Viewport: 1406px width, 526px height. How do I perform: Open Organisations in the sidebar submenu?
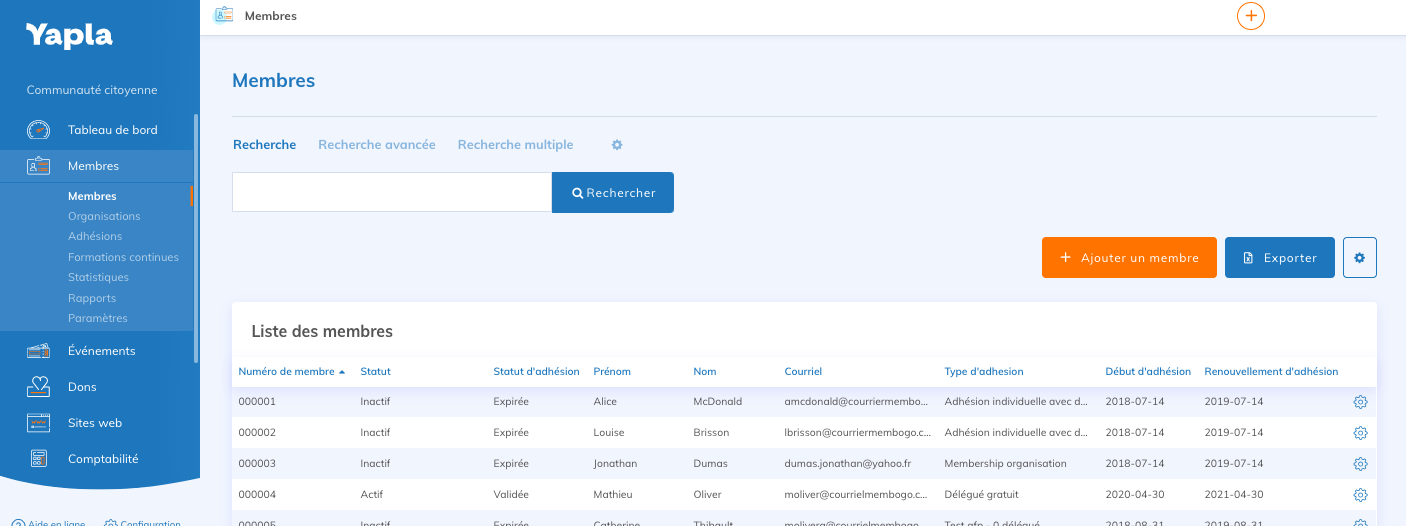pyautogui.click(x=104, y=216)
